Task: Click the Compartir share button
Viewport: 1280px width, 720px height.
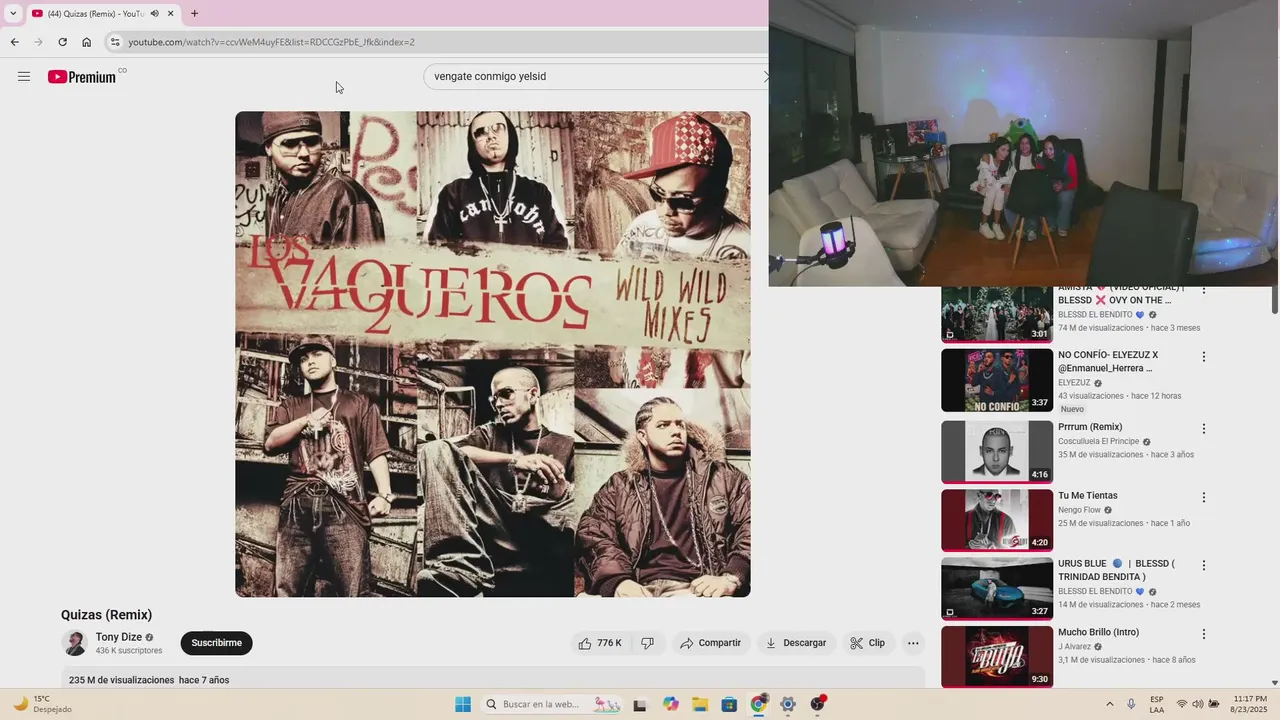Action: [711, 643]
